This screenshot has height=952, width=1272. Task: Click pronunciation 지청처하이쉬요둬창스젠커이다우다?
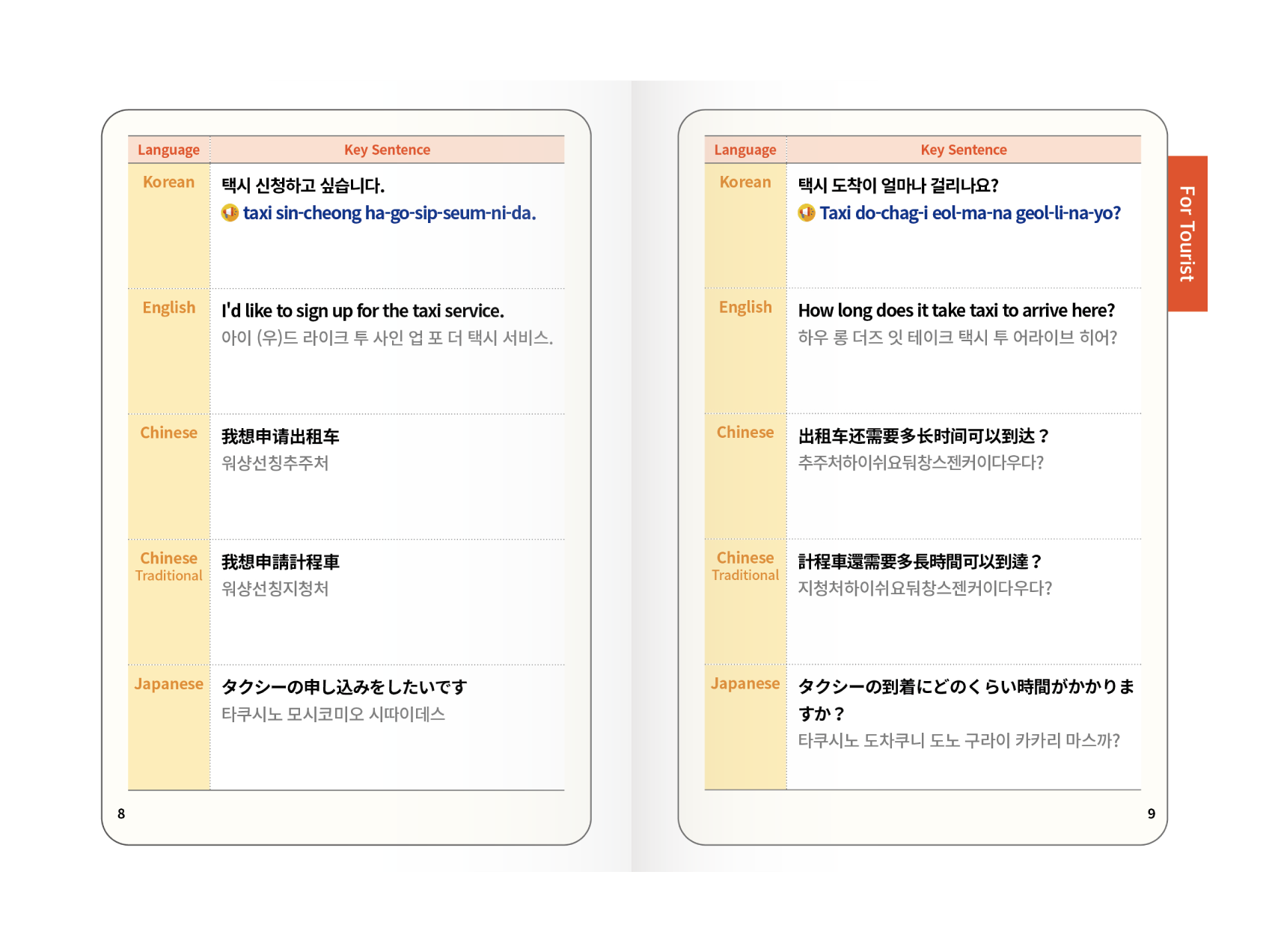click(x=925, y=589)
